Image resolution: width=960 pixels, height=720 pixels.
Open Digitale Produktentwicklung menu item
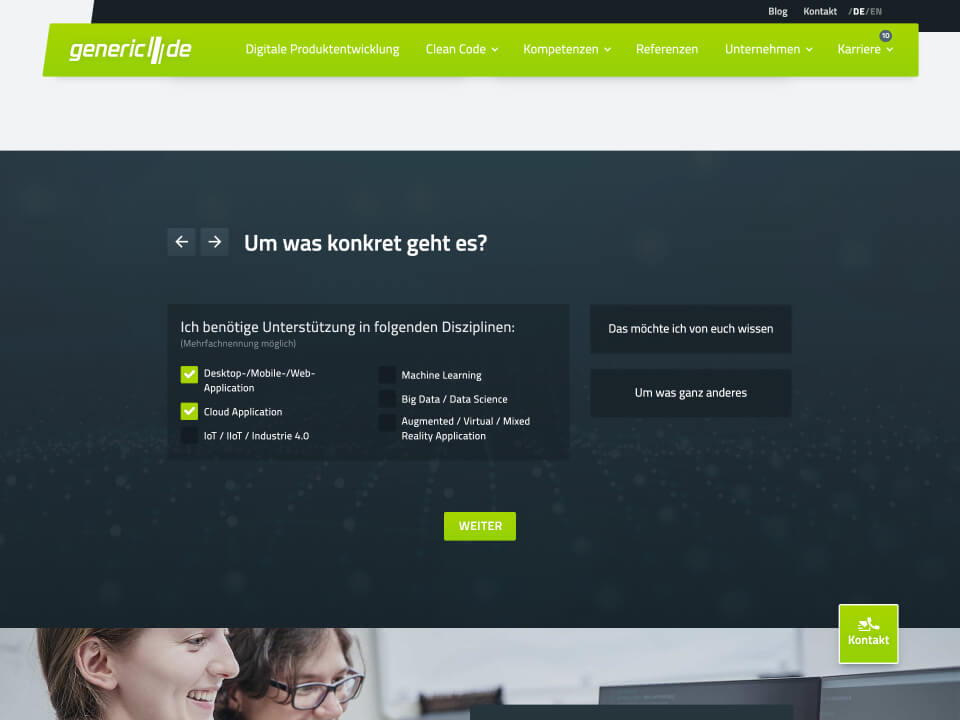tap(322, 49)
